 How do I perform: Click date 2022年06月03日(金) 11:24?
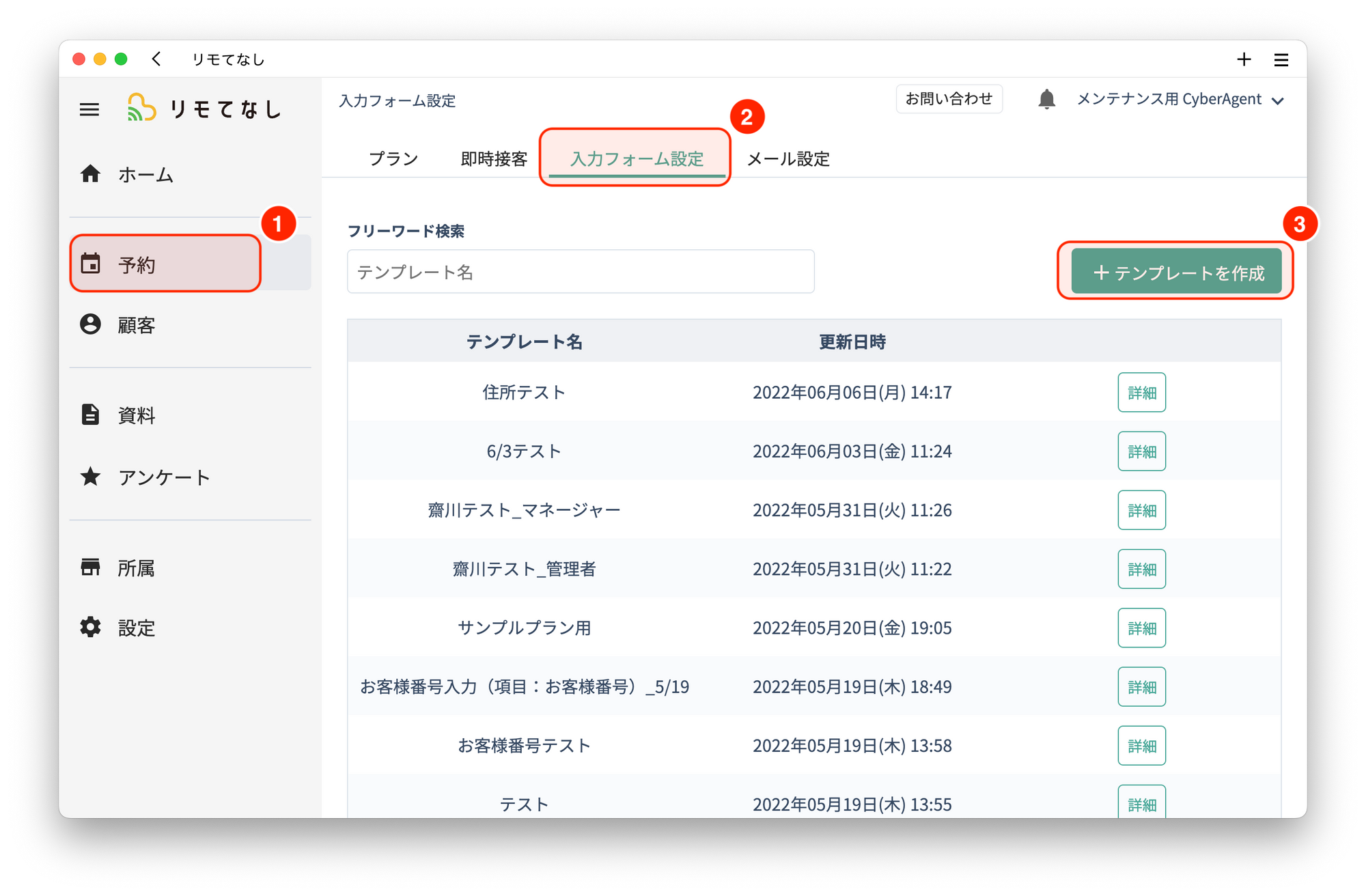[852, 451]
